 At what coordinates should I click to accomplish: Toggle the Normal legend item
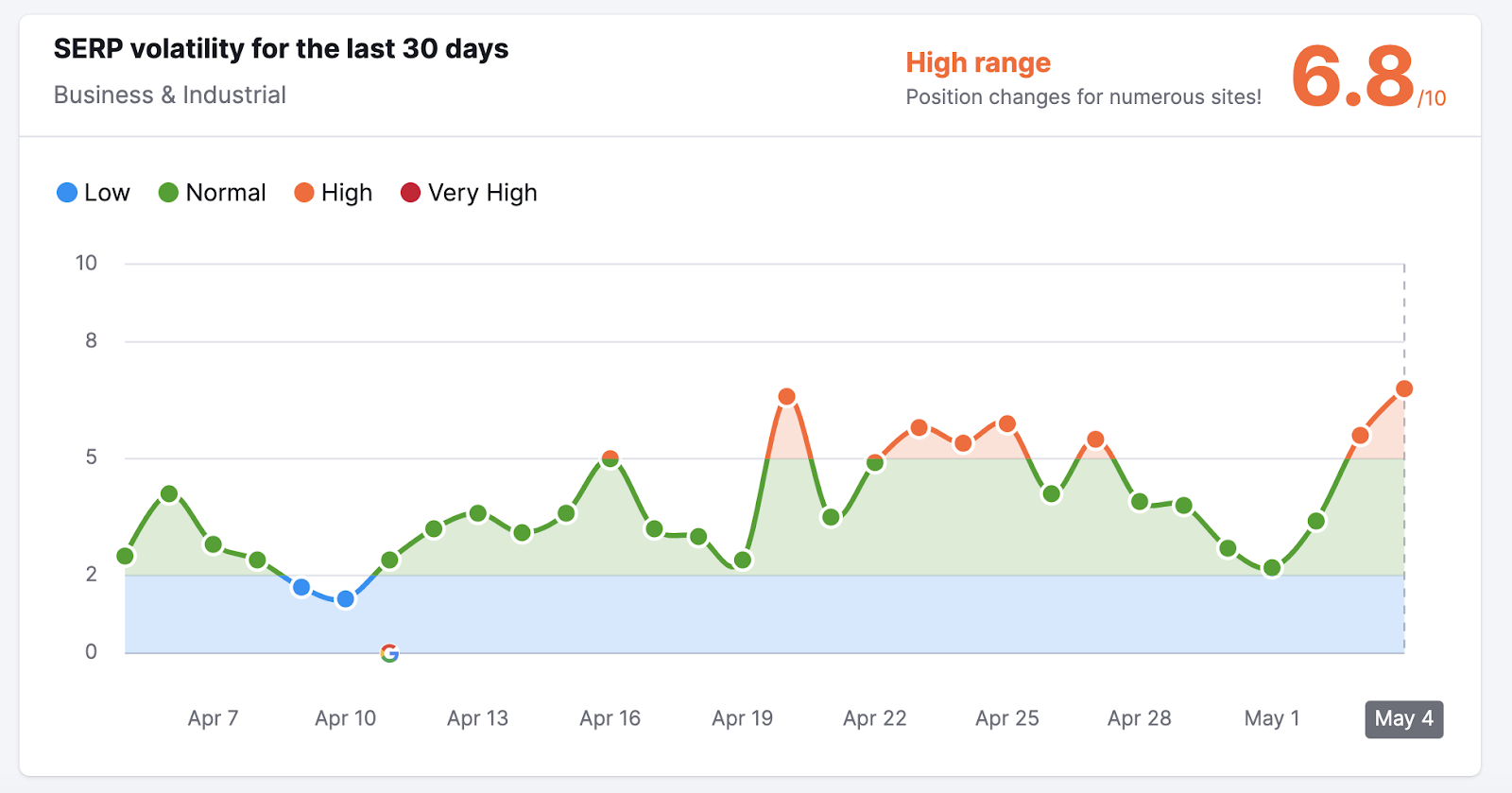coord(212,193)
